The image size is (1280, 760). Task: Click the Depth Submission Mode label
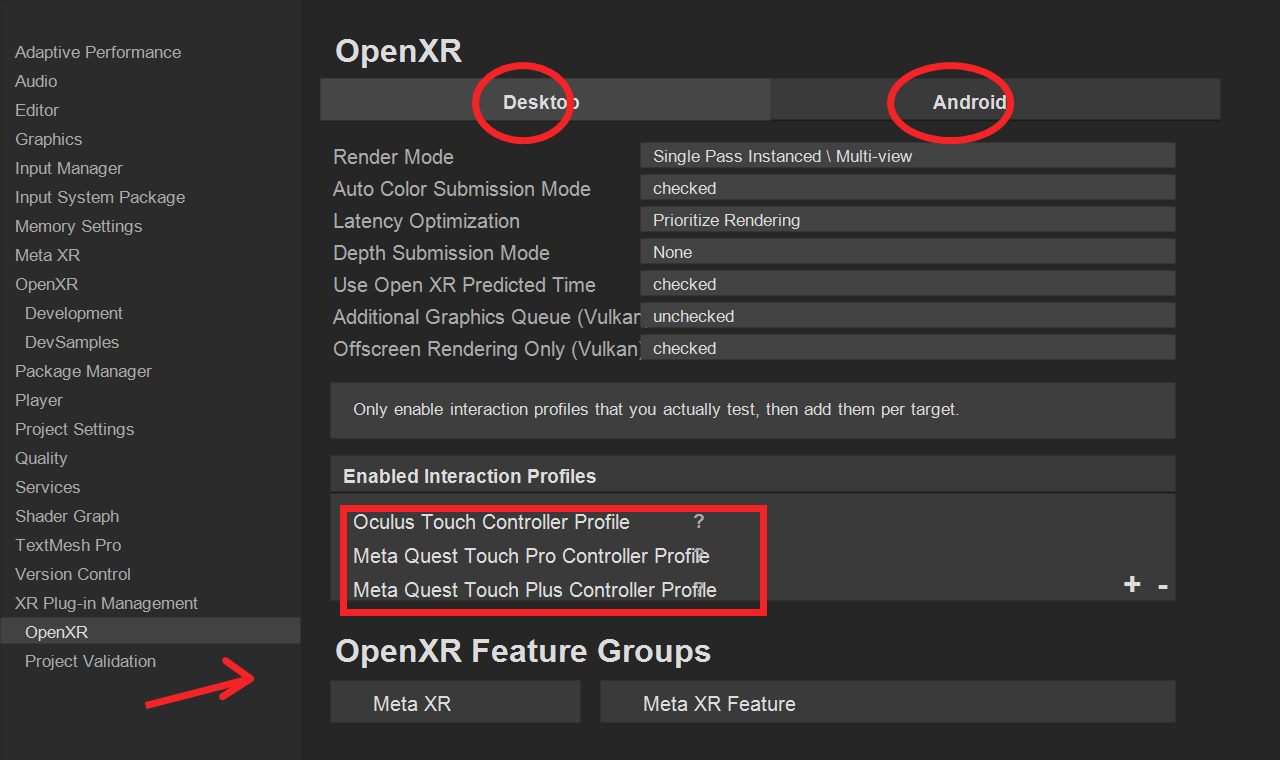(x=441, y=253)
